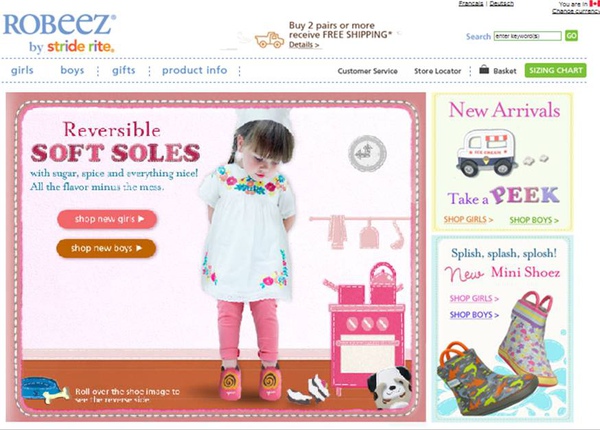Click the free shipping truck icon
Screen dimensions: 600x430
[x=269, y=40]
